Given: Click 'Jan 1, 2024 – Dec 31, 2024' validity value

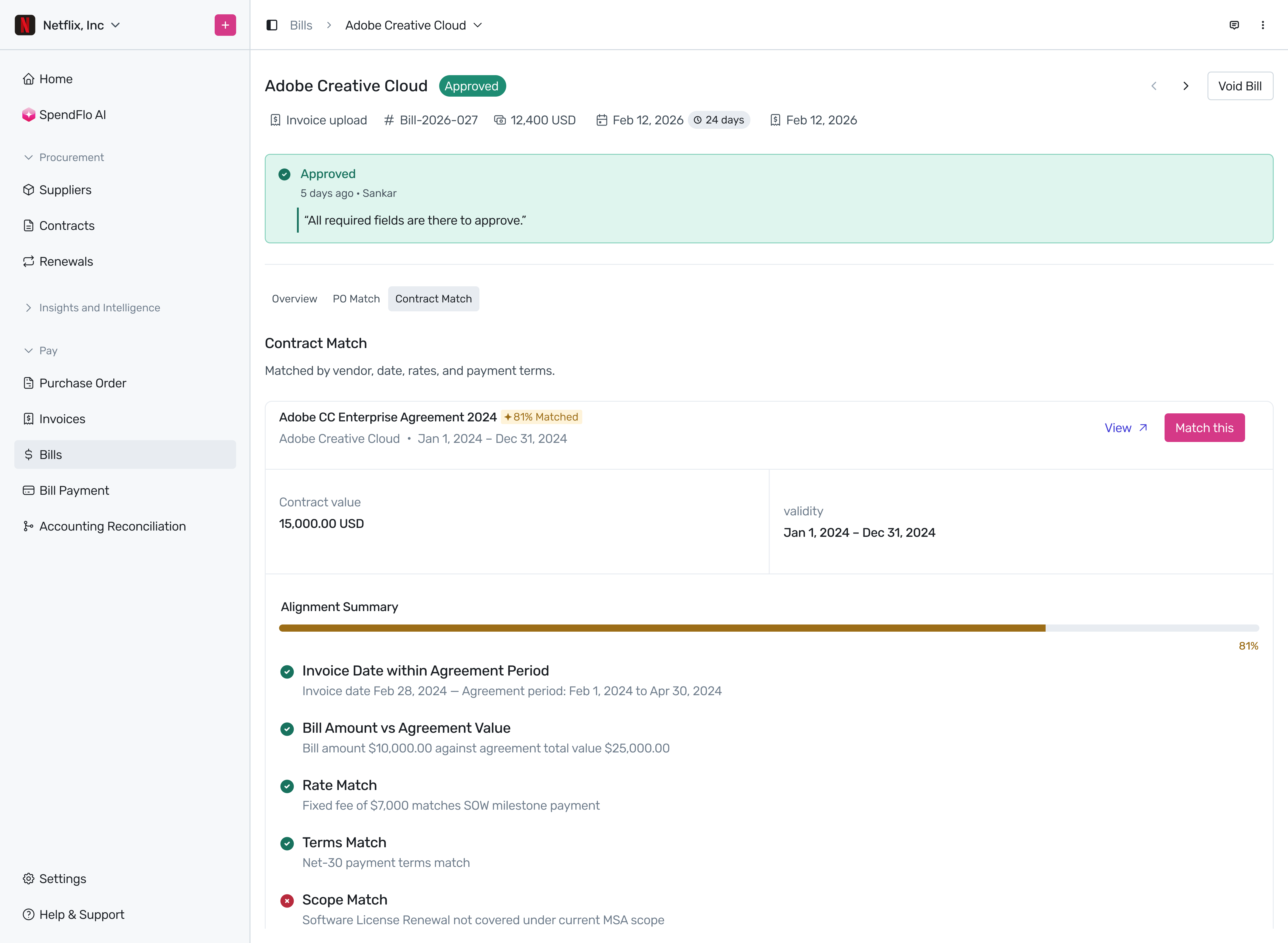Looking at the screenshot, I should [859, 533].
